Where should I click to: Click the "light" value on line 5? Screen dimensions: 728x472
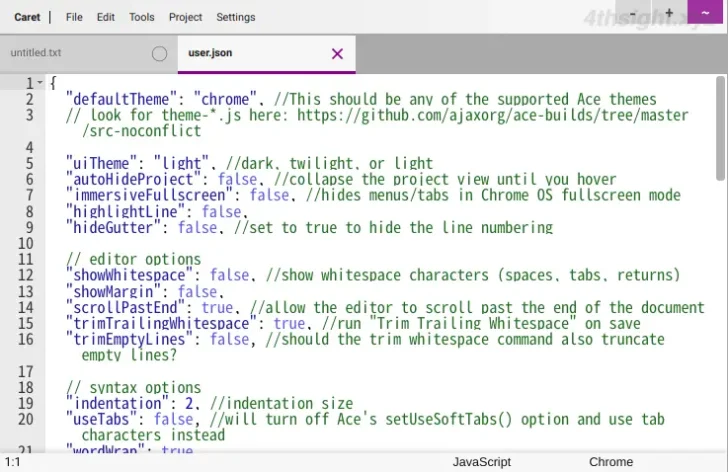[x=181, y=163]
